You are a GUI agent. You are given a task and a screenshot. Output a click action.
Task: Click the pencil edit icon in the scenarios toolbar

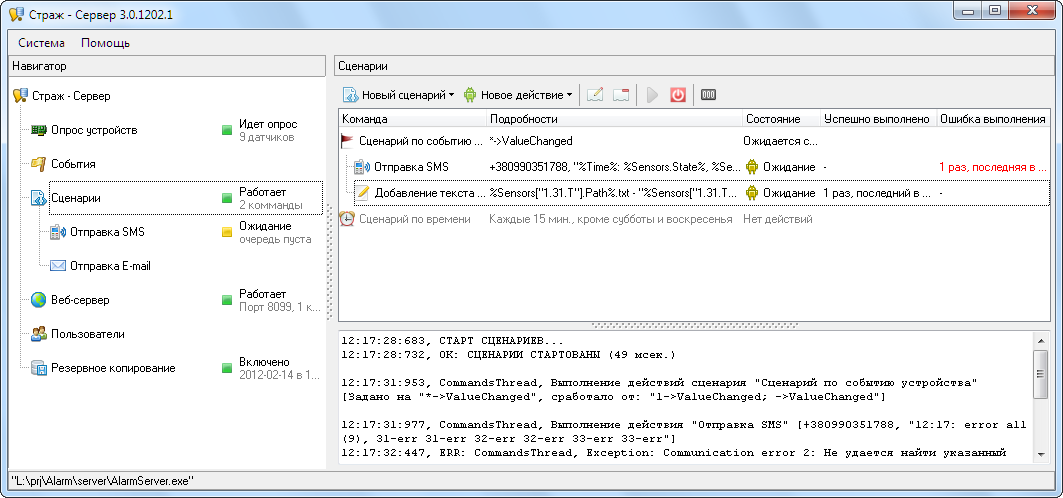[595, 95]
